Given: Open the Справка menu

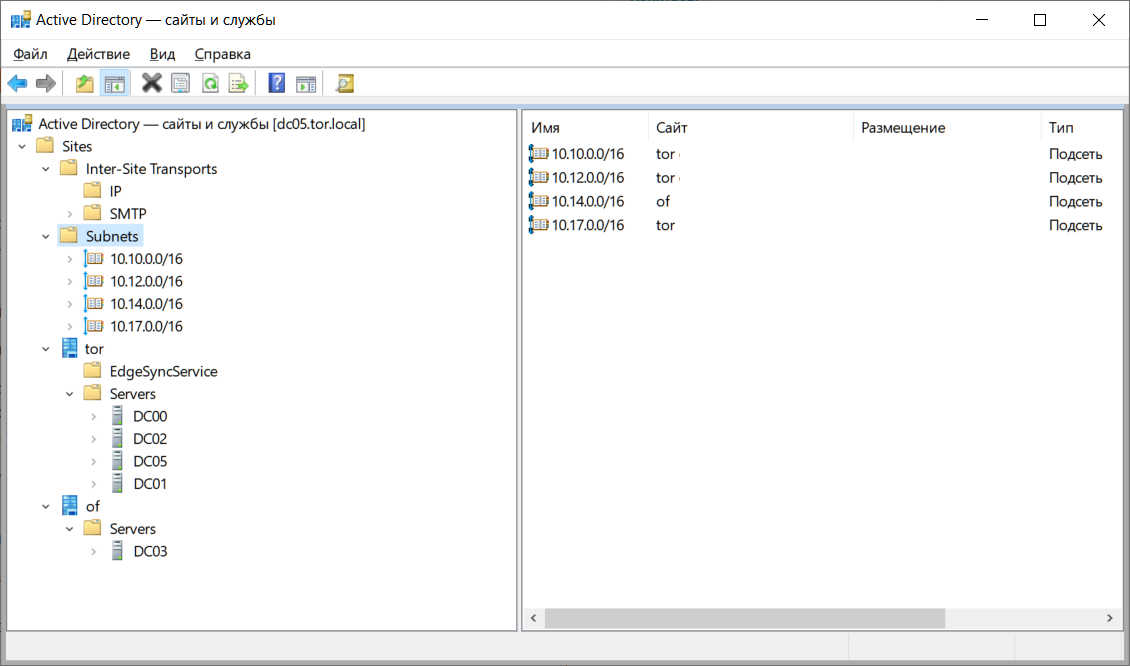Looking at the screenshot, I should point(223,54).
